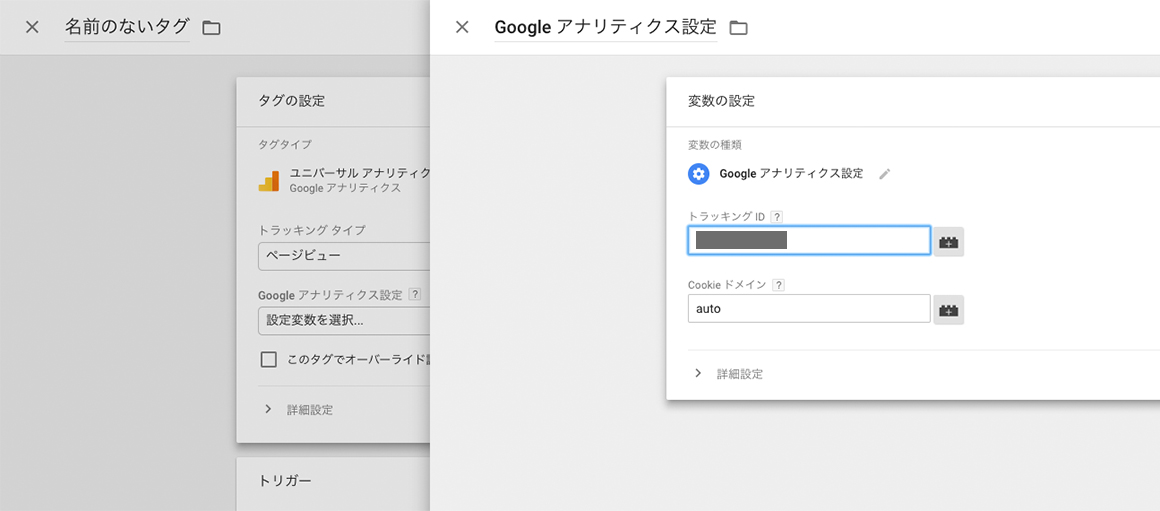Viewport: 1160px width, 511px height.
Task: Click the Google アナリティクス設定 variable type label
Action: point(791,174)
